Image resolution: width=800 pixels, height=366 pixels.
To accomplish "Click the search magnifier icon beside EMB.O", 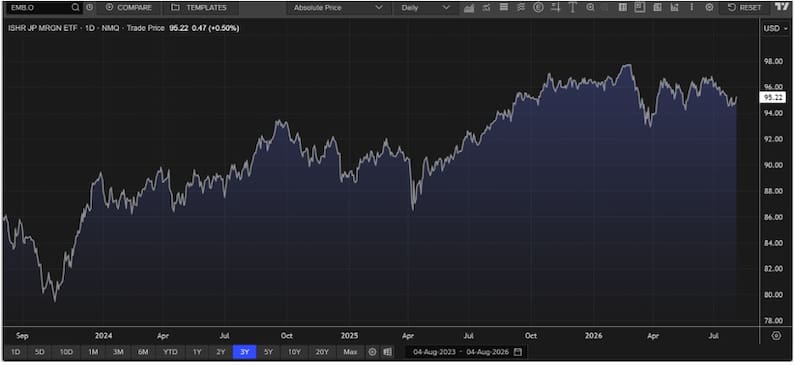I will coord(75,8).
